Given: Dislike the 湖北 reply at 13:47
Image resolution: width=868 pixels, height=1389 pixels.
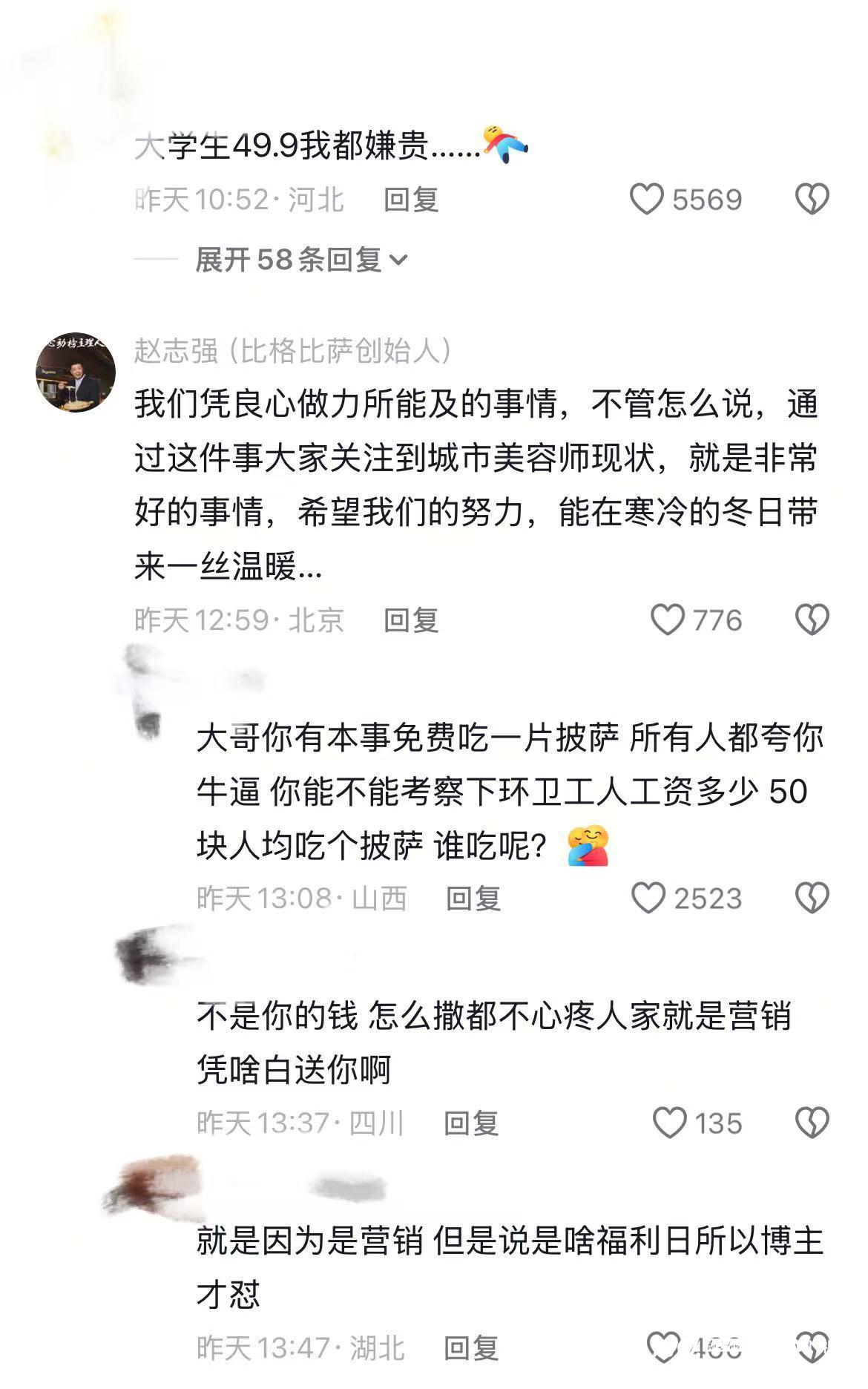Looking at the screenshot, I should click(812, 1347).
